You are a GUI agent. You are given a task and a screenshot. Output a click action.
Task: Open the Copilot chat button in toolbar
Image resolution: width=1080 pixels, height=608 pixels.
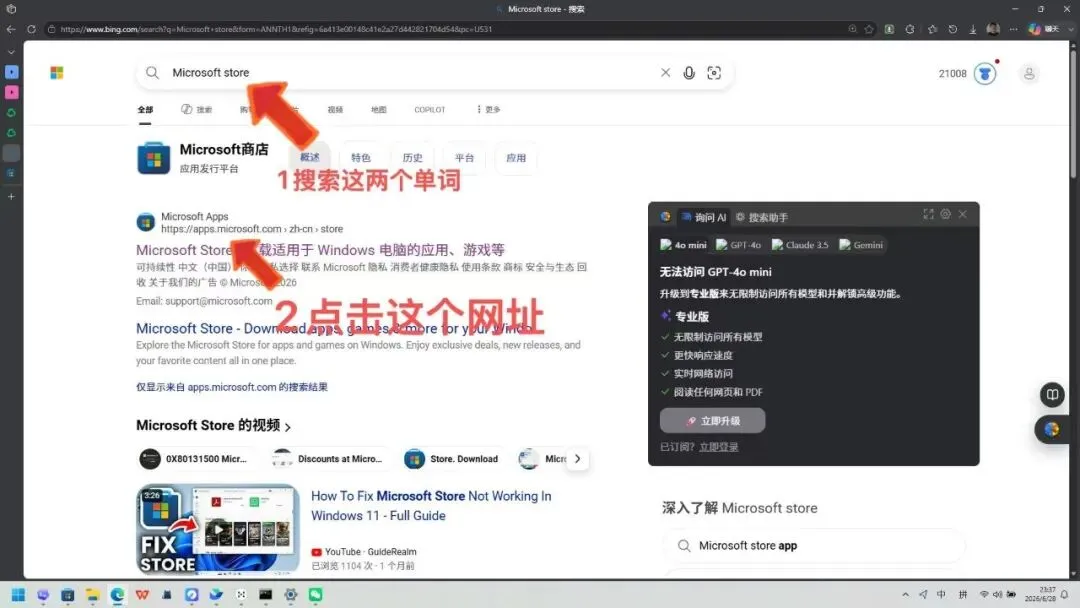click(1043, 29)
